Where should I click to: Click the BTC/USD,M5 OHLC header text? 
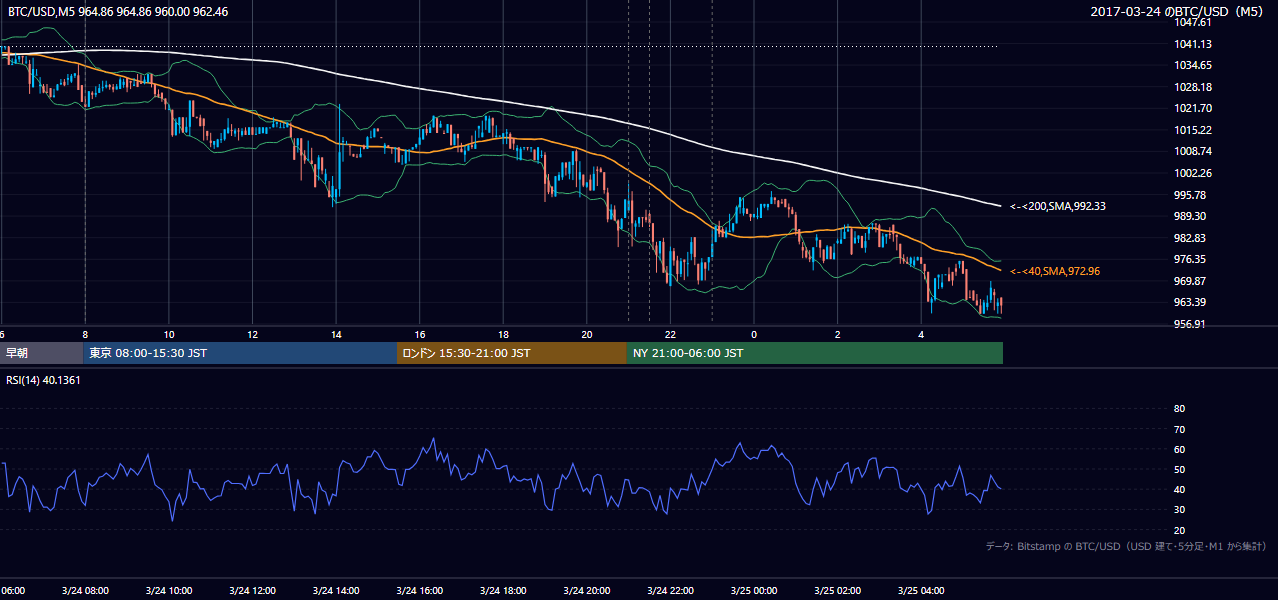click(118, 12)
